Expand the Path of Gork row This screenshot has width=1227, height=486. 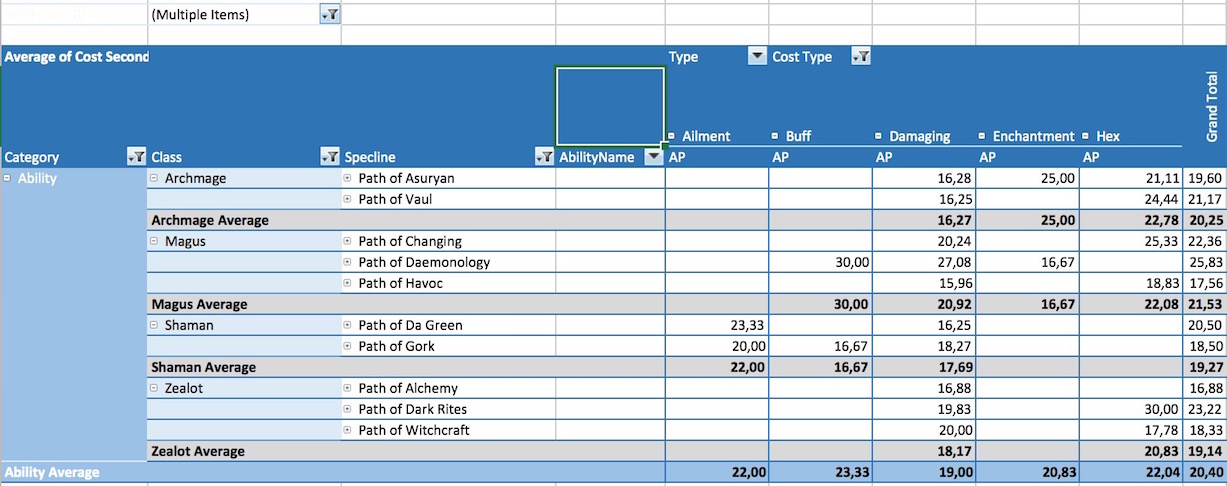348,346
